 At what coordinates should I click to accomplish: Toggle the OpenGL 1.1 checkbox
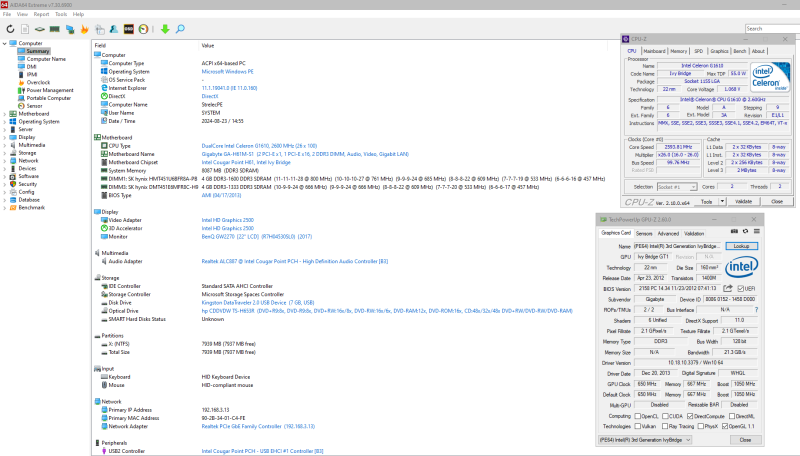[725, 426]
